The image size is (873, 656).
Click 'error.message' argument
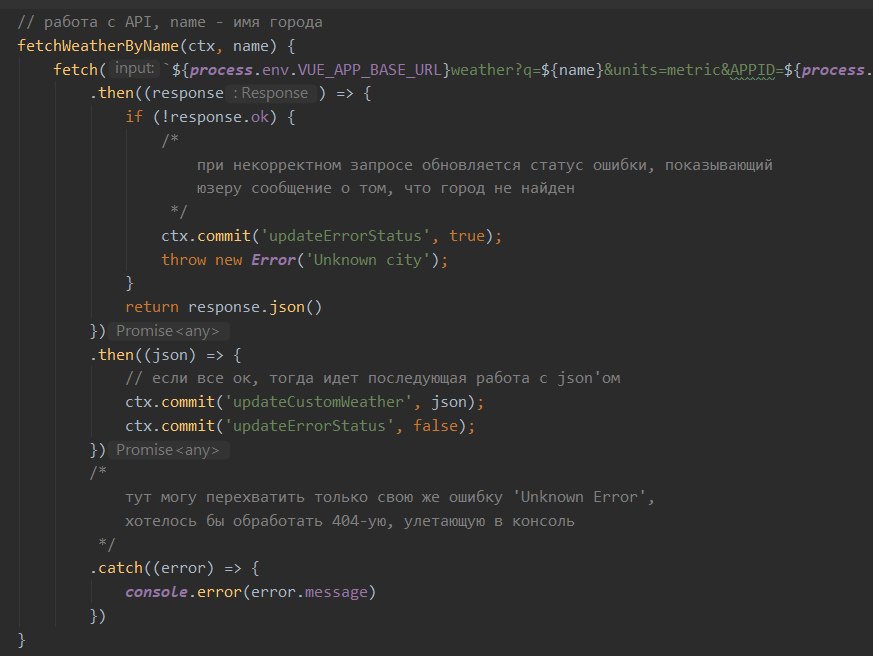[309, 591]
